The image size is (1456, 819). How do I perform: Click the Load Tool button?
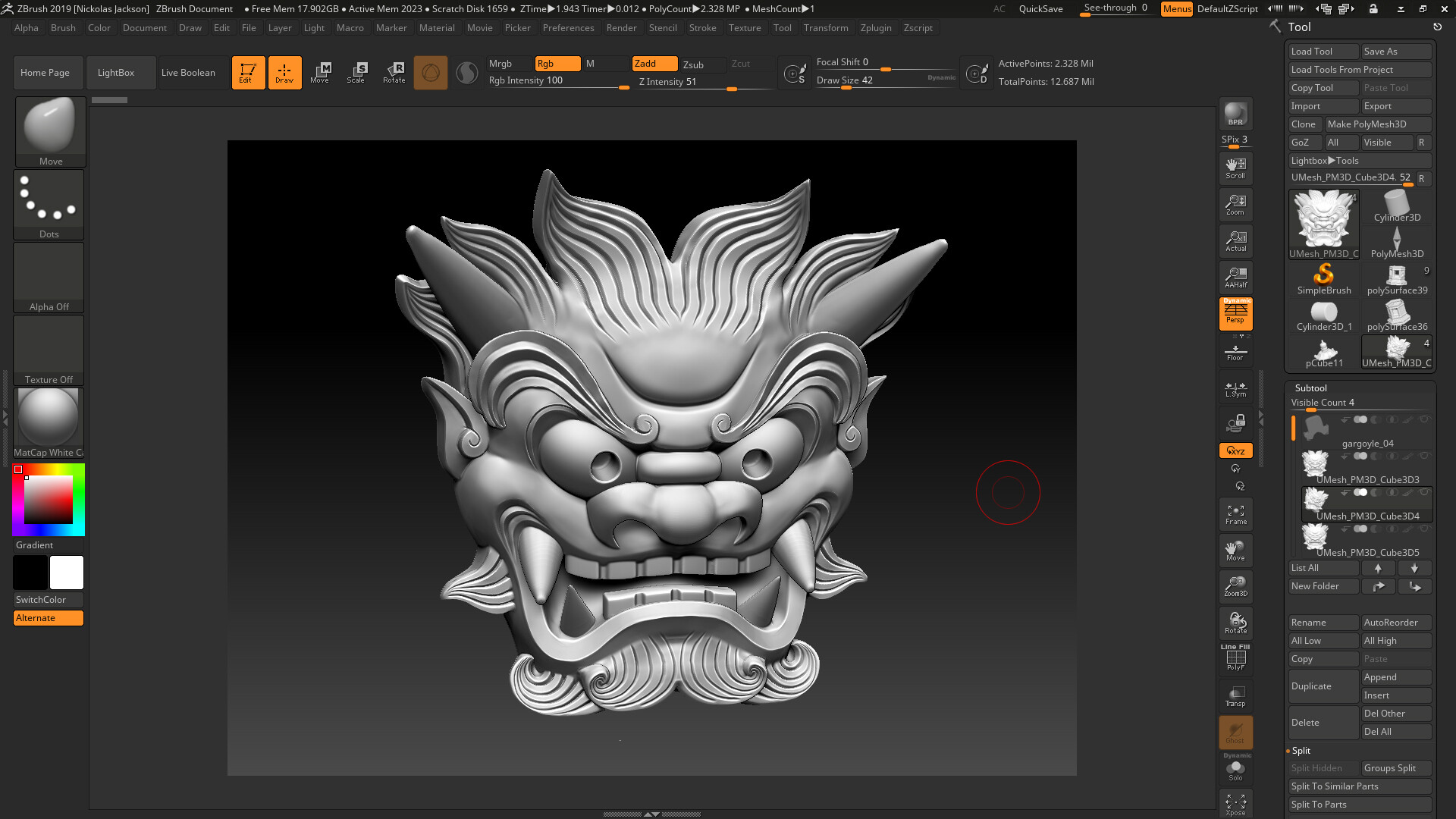click(x=1323, y=52)
